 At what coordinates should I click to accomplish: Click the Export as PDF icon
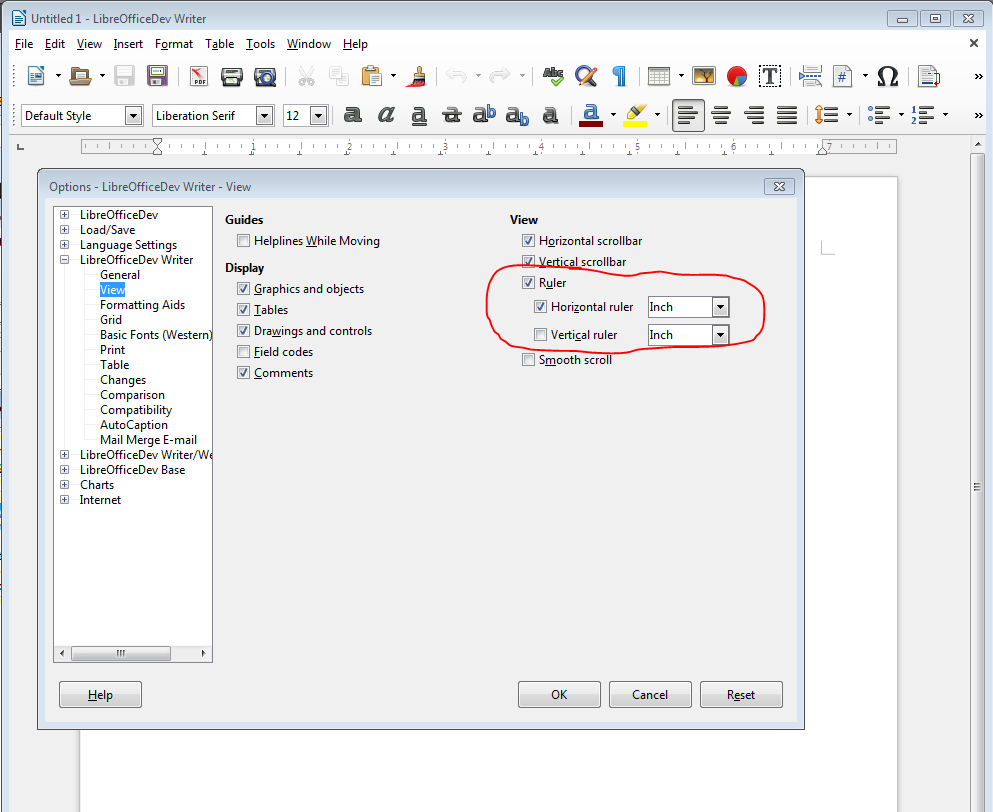point(198,76)
